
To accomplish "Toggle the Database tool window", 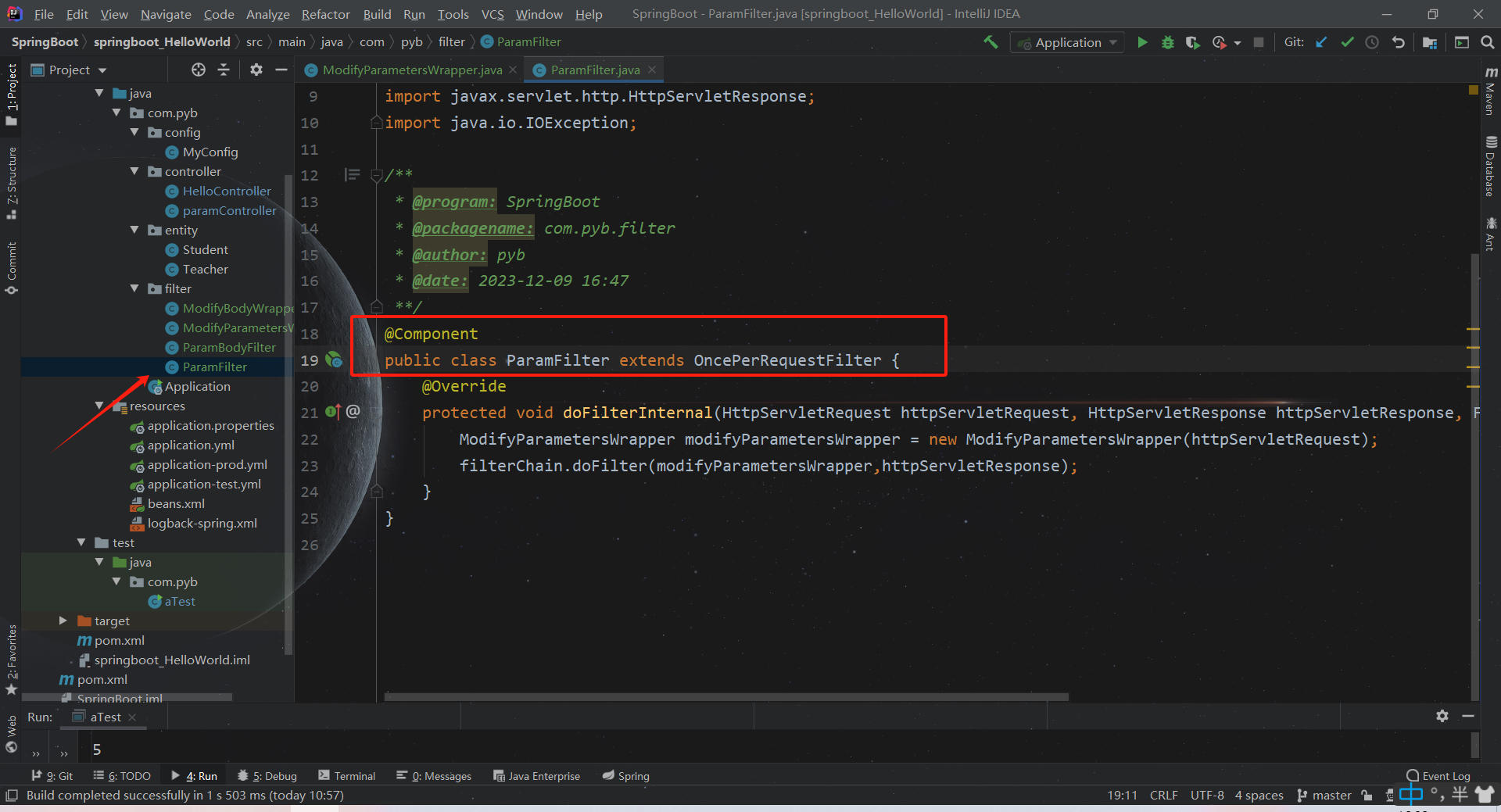I will [1490, 166].
